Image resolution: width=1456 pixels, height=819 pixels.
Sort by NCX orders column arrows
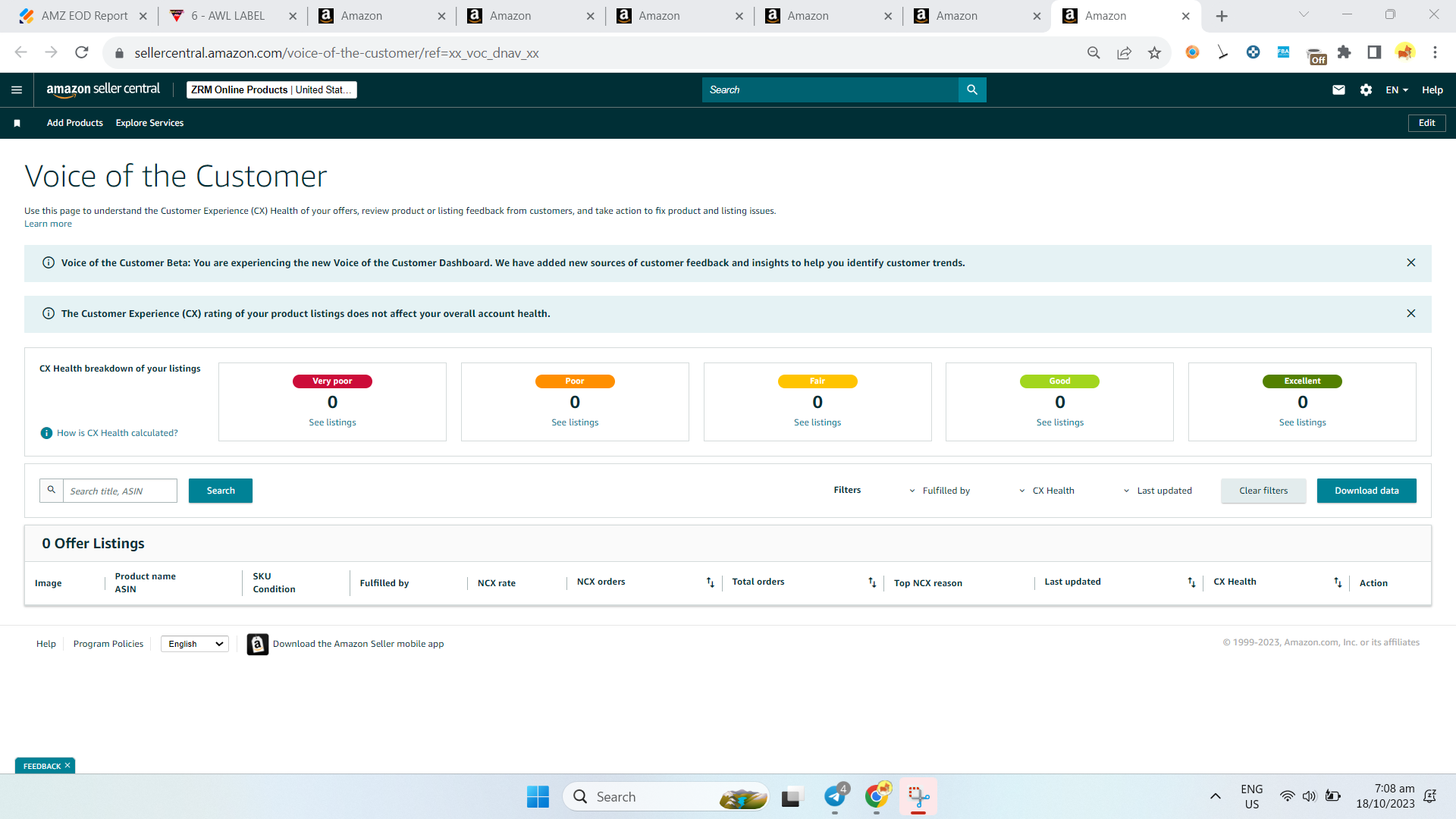pos(711,582)
